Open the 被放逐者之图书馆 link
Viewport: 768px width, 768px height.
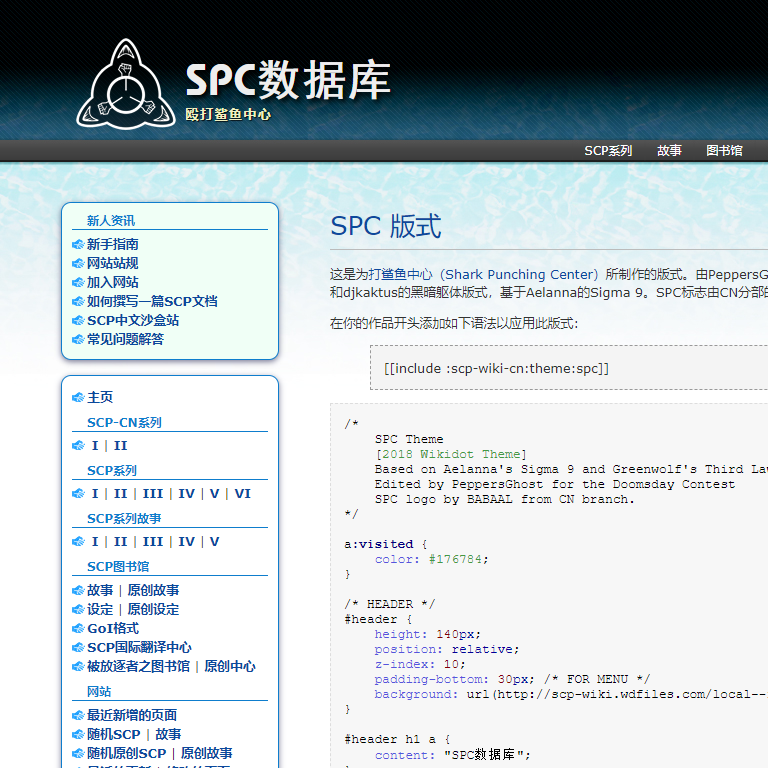tap(139, 667)
